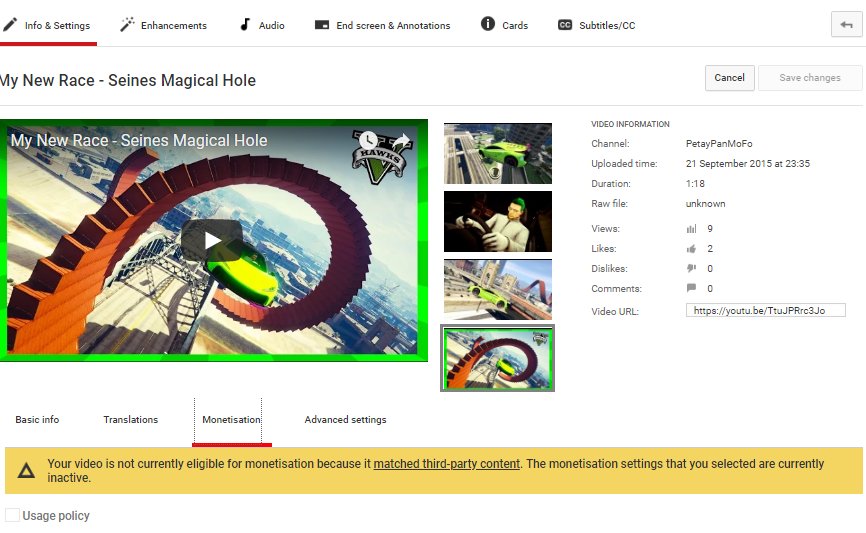Viewport: 866px width, 533px height.
Task: Click the Video URL field
Action: pyautogui.click(x=765, y=310)
